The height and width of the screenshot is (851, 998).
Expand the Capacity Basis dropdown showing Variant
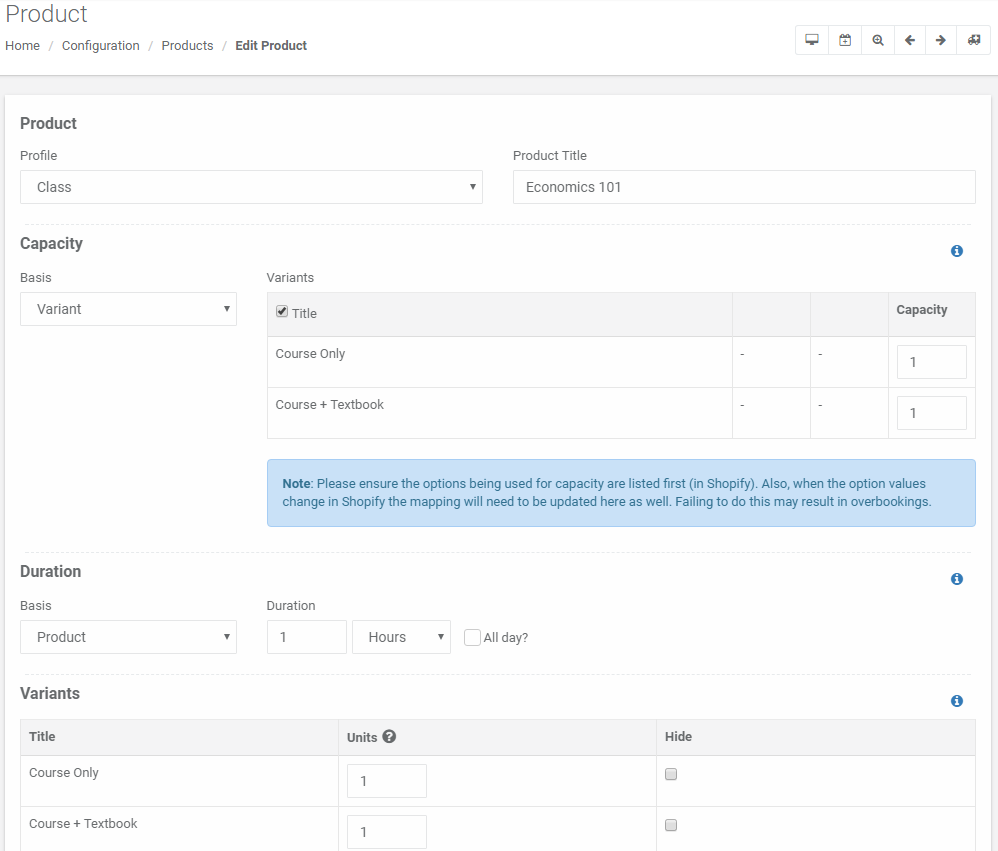pos(129,309)
